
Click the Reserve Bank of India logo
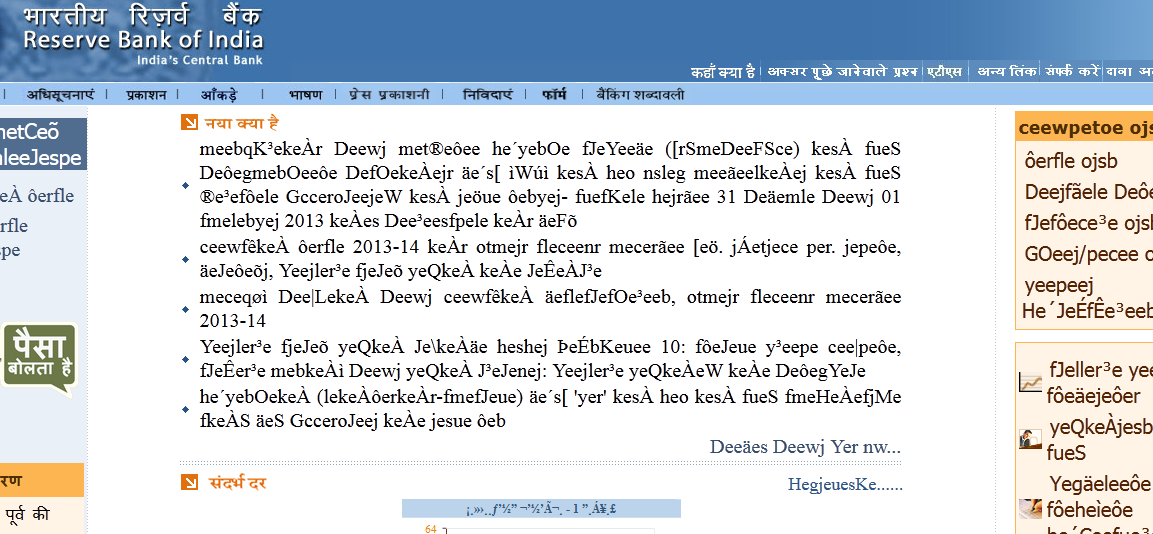142,36
